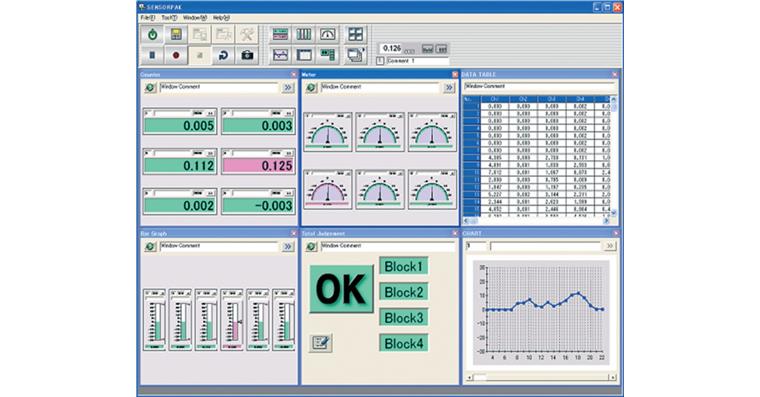Viewport: 760px width, 397px height.
Task: Click the green power connect icon
Action: pyautogui.click(x=152, y=34)
